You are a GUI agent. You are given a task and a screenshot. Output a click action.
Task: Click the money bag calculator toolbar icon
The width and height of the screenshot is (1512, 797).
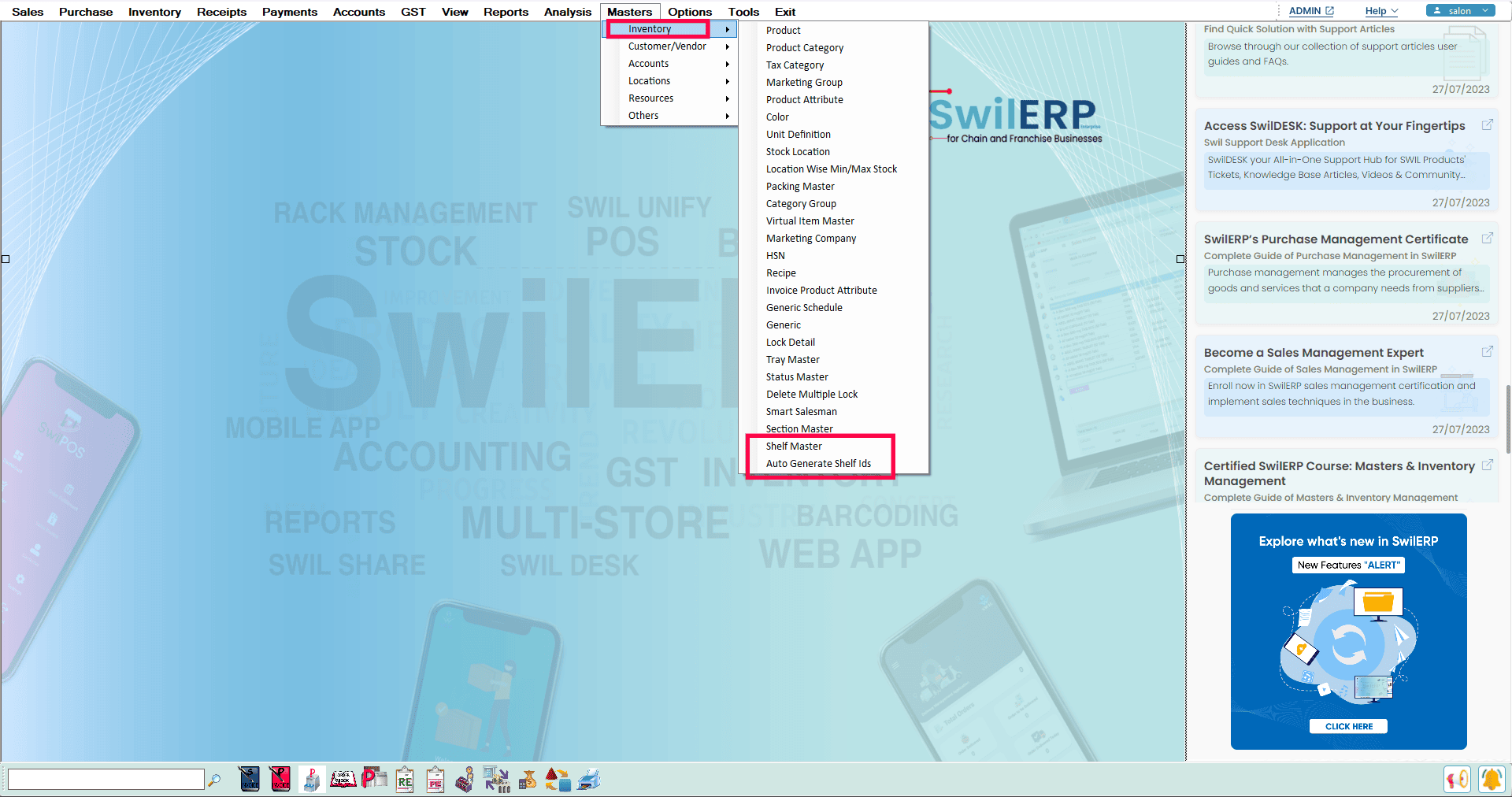[528, 779]
